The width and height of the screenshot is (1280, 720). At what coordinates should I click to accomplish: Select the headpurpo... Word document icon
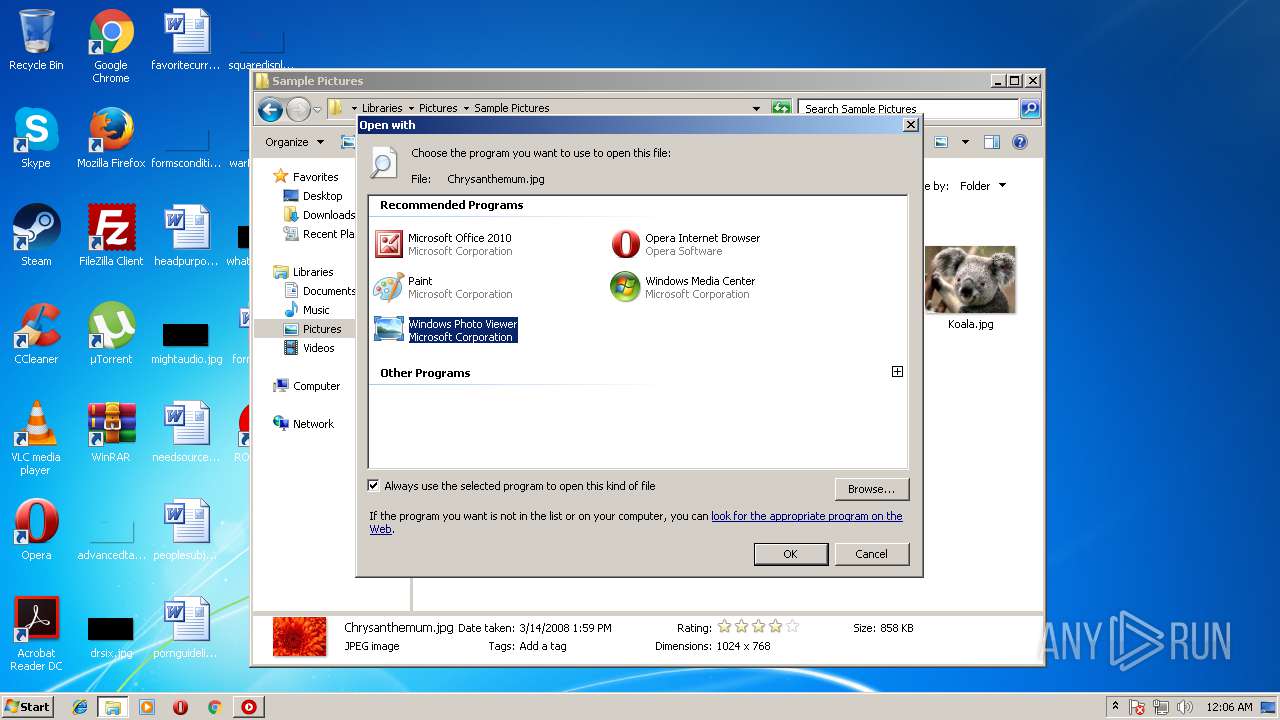pyautogui.click(x=186, y=236)
